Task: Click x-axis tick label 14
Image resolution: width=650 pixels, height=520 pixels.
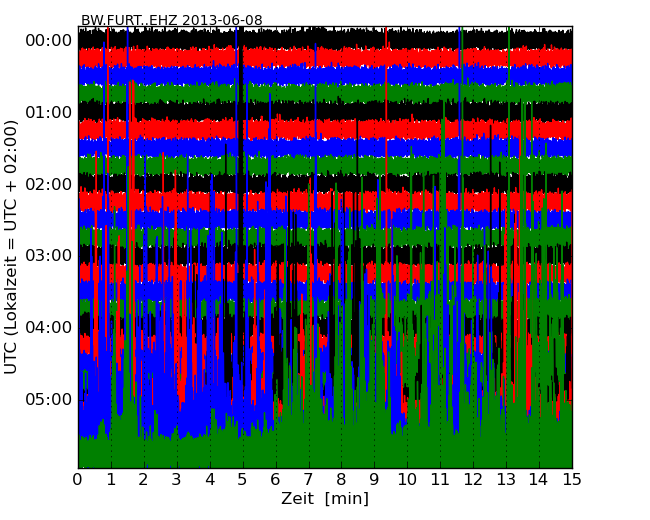Action: coord(539,480)
